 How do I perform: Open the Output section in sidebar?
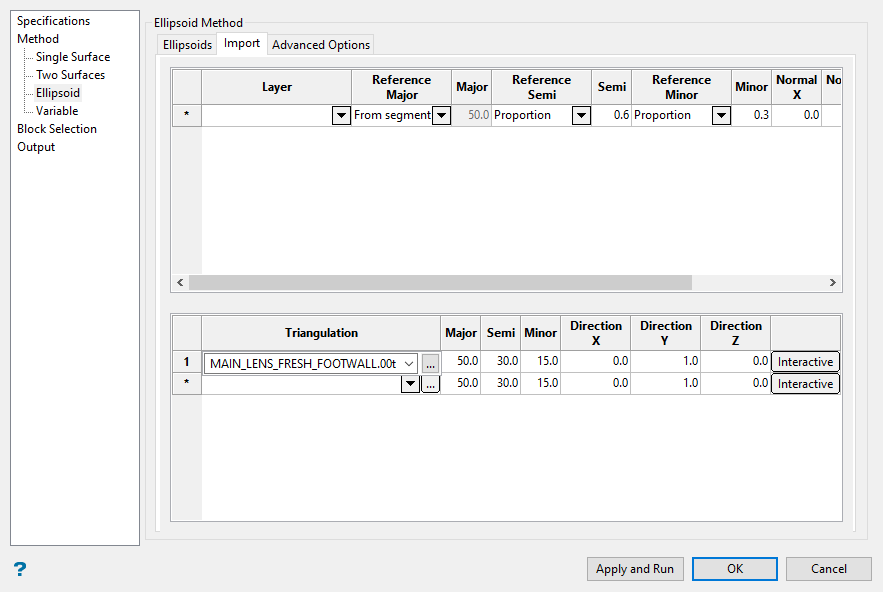(36, 147)
